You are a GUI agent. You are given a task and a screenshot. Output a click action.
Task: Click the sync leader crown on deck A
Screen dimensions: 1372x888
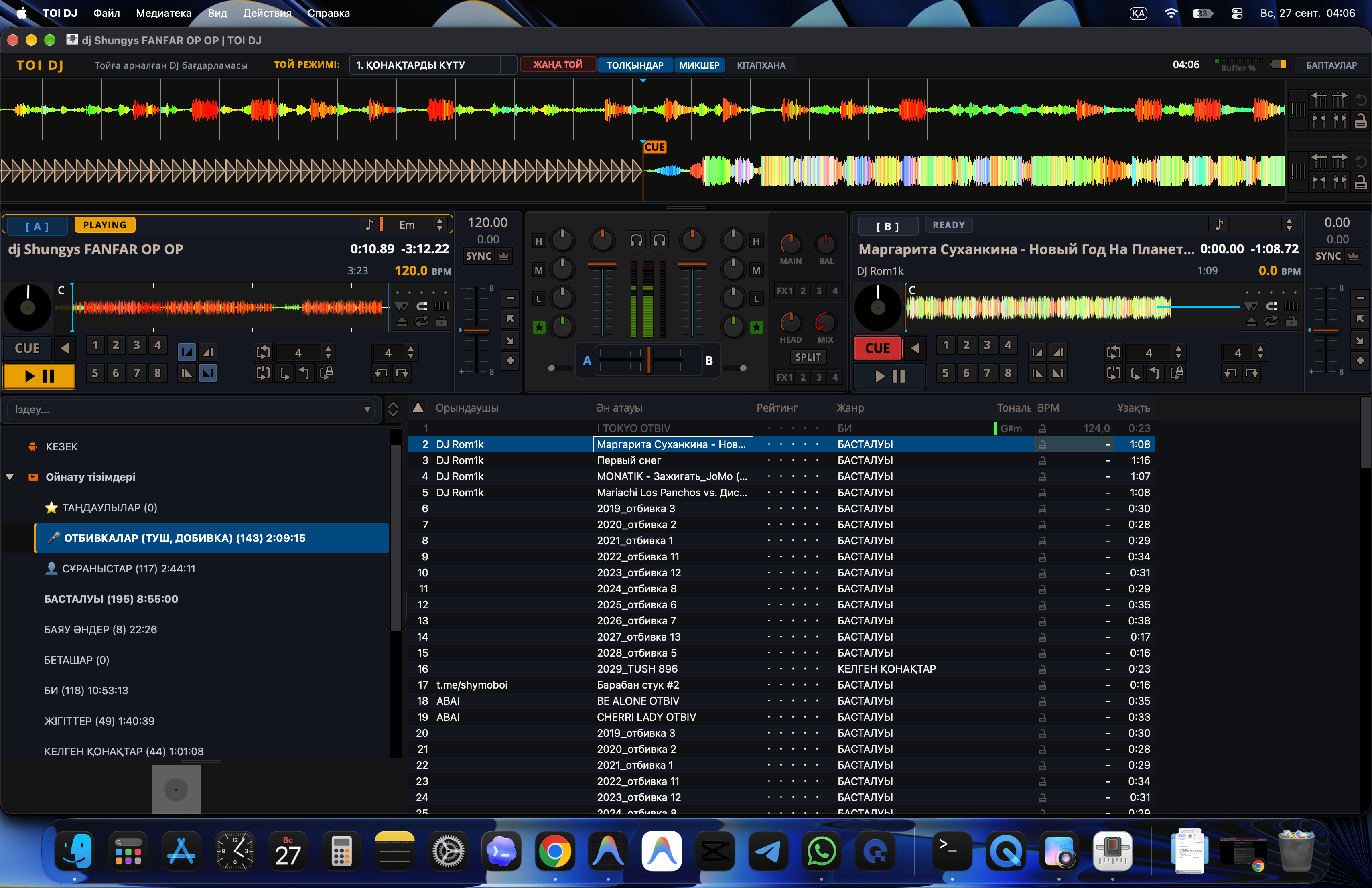point(503,256)
